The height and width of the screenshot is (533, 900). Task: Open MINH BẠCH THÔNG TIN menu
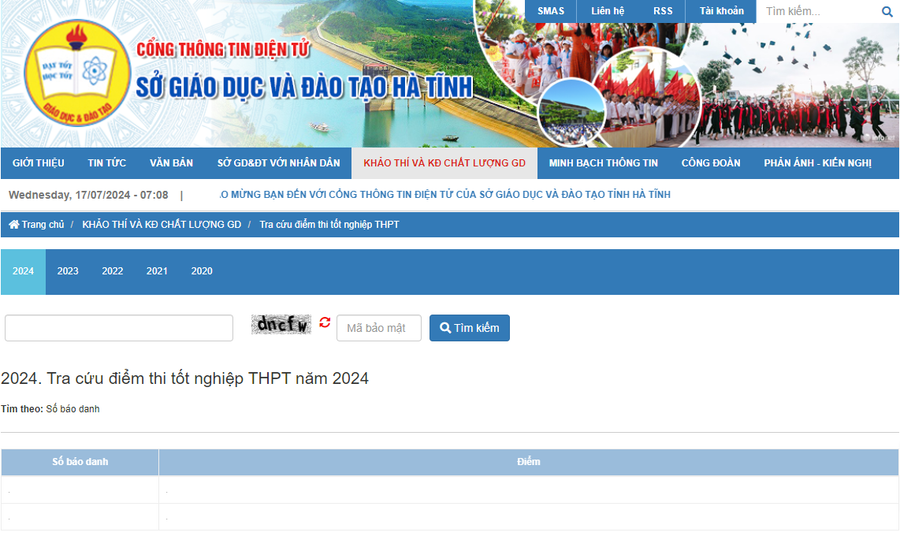coord(603,163)
